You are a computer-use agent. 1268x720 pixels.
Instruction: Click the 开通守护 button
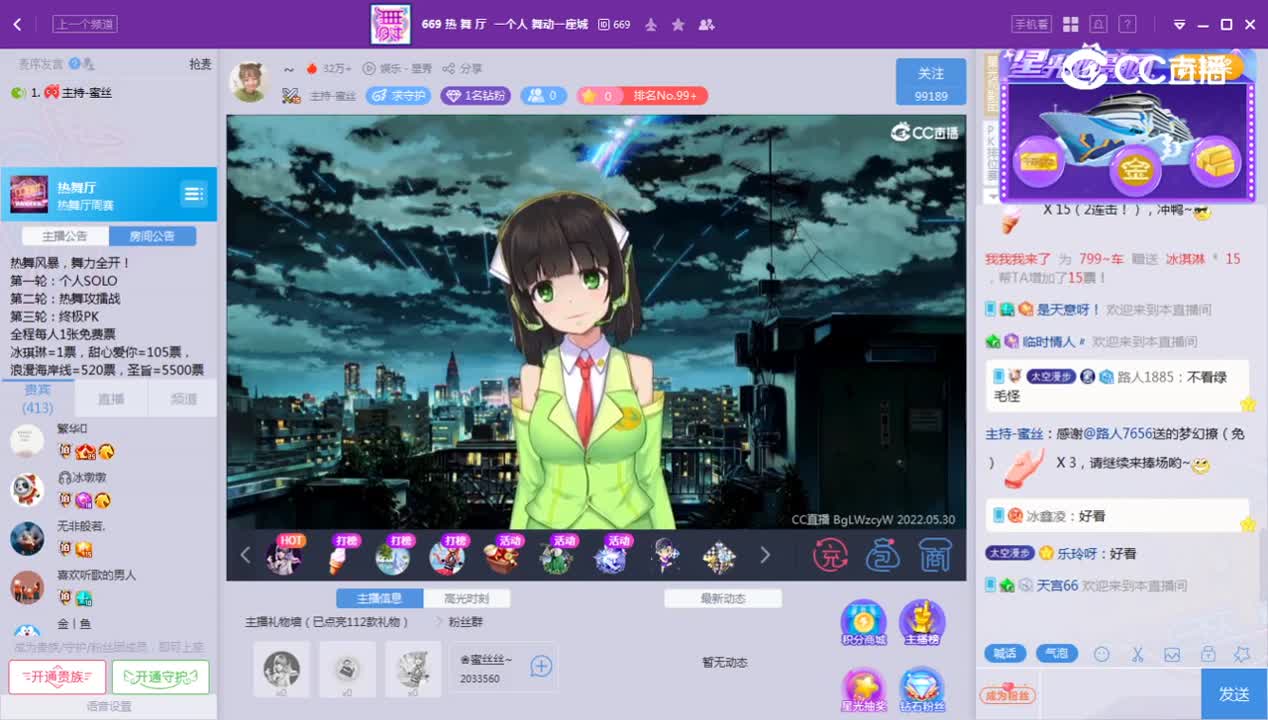coord(160,677)
